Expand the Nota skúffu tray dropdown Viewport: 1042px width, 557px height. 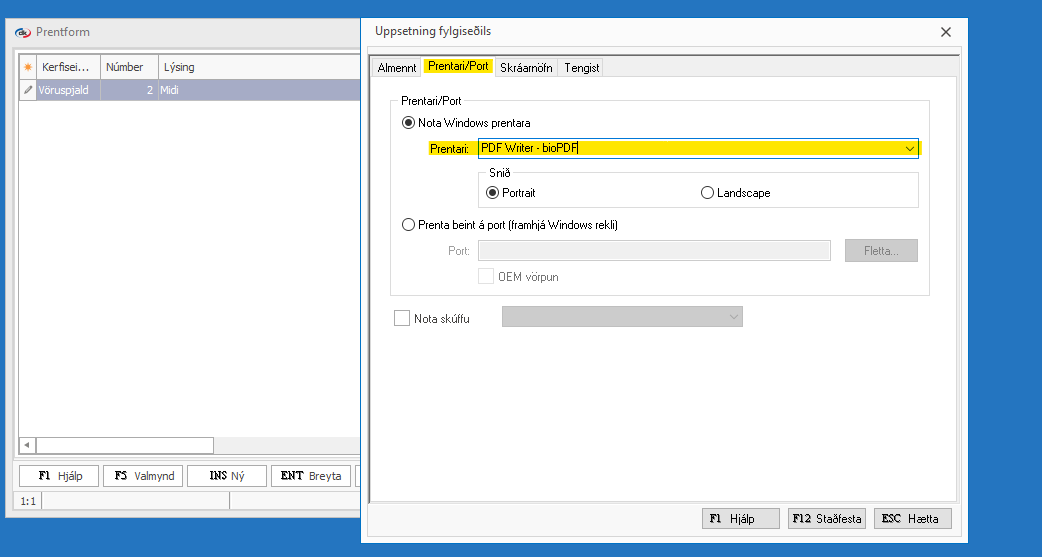(733, 317)
